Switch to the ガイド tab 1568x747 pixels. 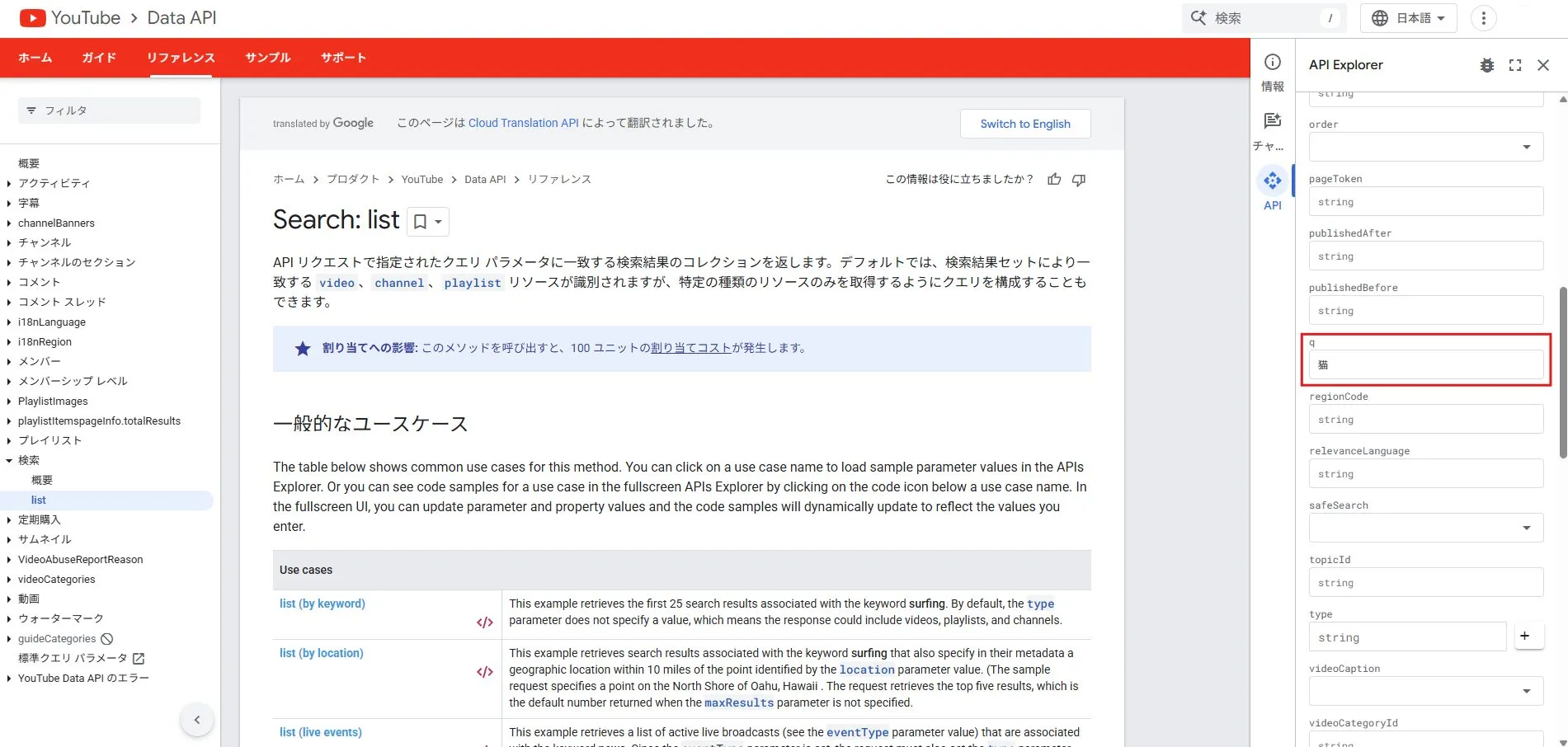(99, 58)
